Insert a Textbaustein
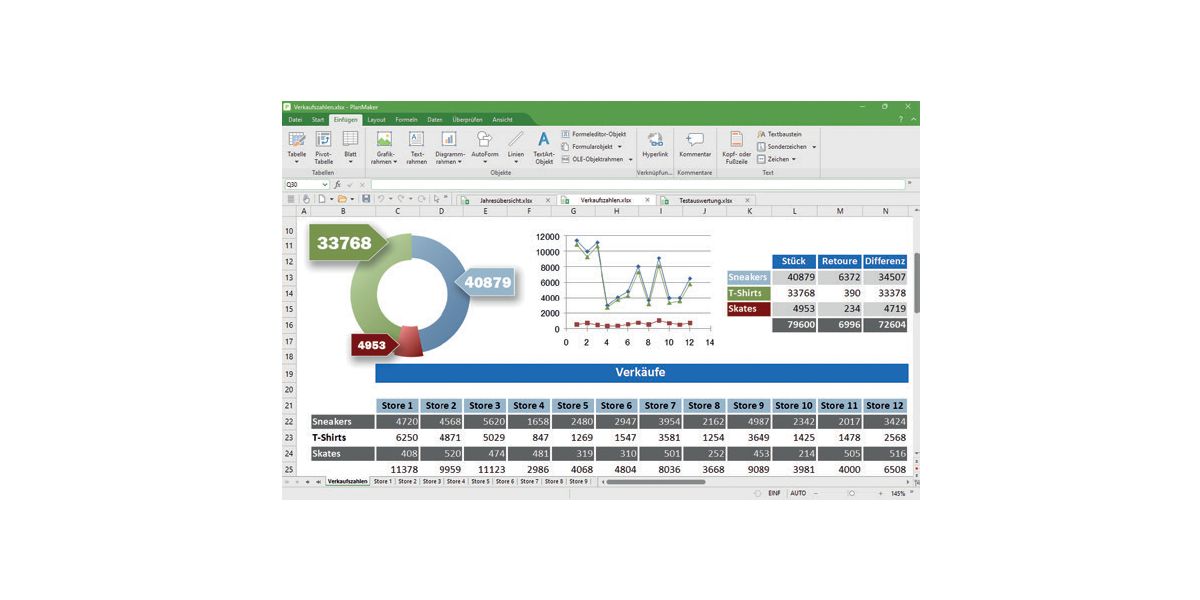The image size is (1200, 600). tap(784, 134)
